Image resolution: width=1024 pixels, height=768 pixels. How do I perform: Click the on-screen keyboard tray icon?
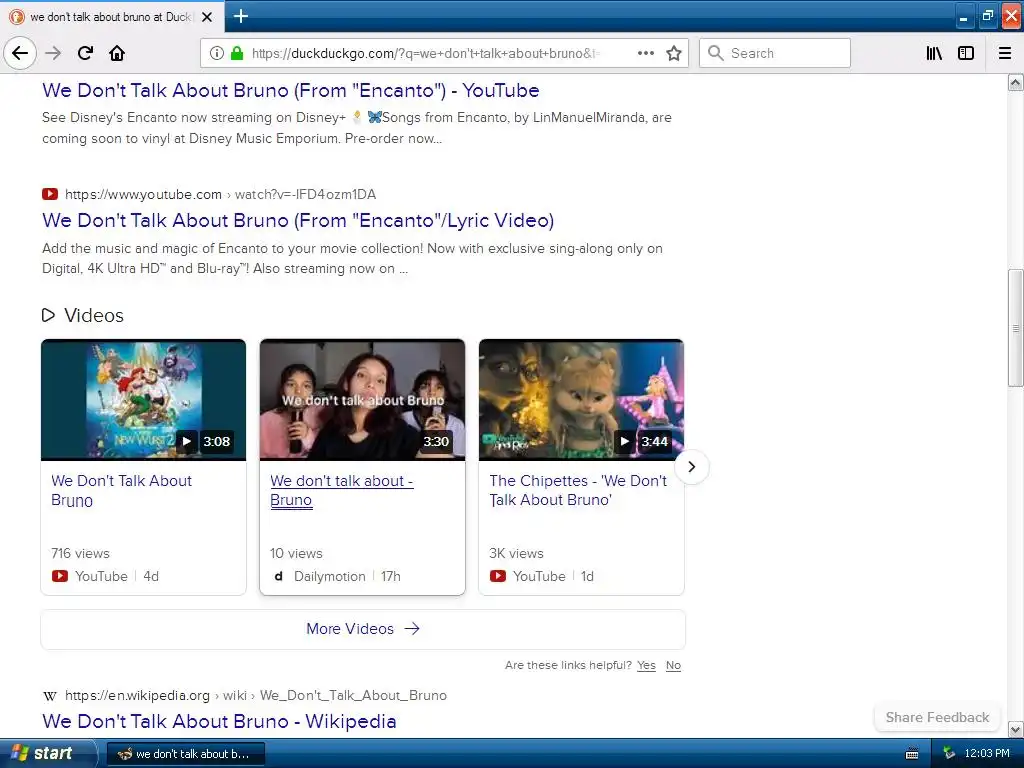pyautogui.click(x=912, y=754)
